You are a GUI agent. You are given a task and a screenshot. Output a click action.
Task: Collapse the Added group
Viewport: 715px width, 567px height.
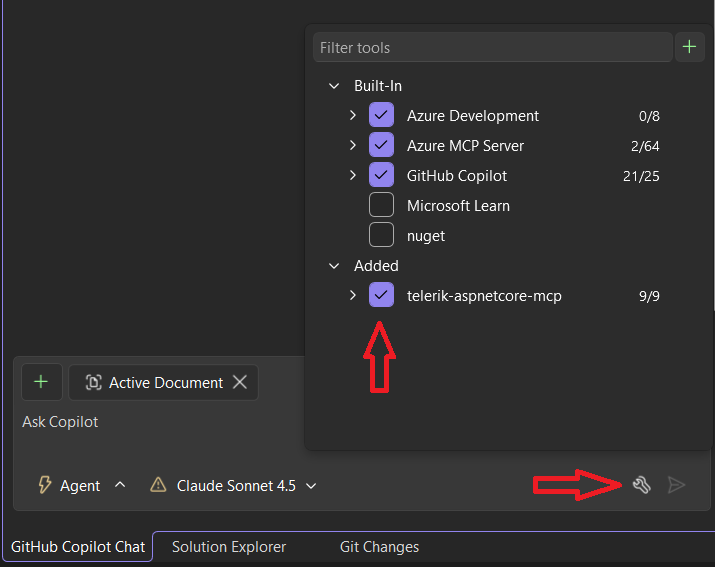click(334, 266)
